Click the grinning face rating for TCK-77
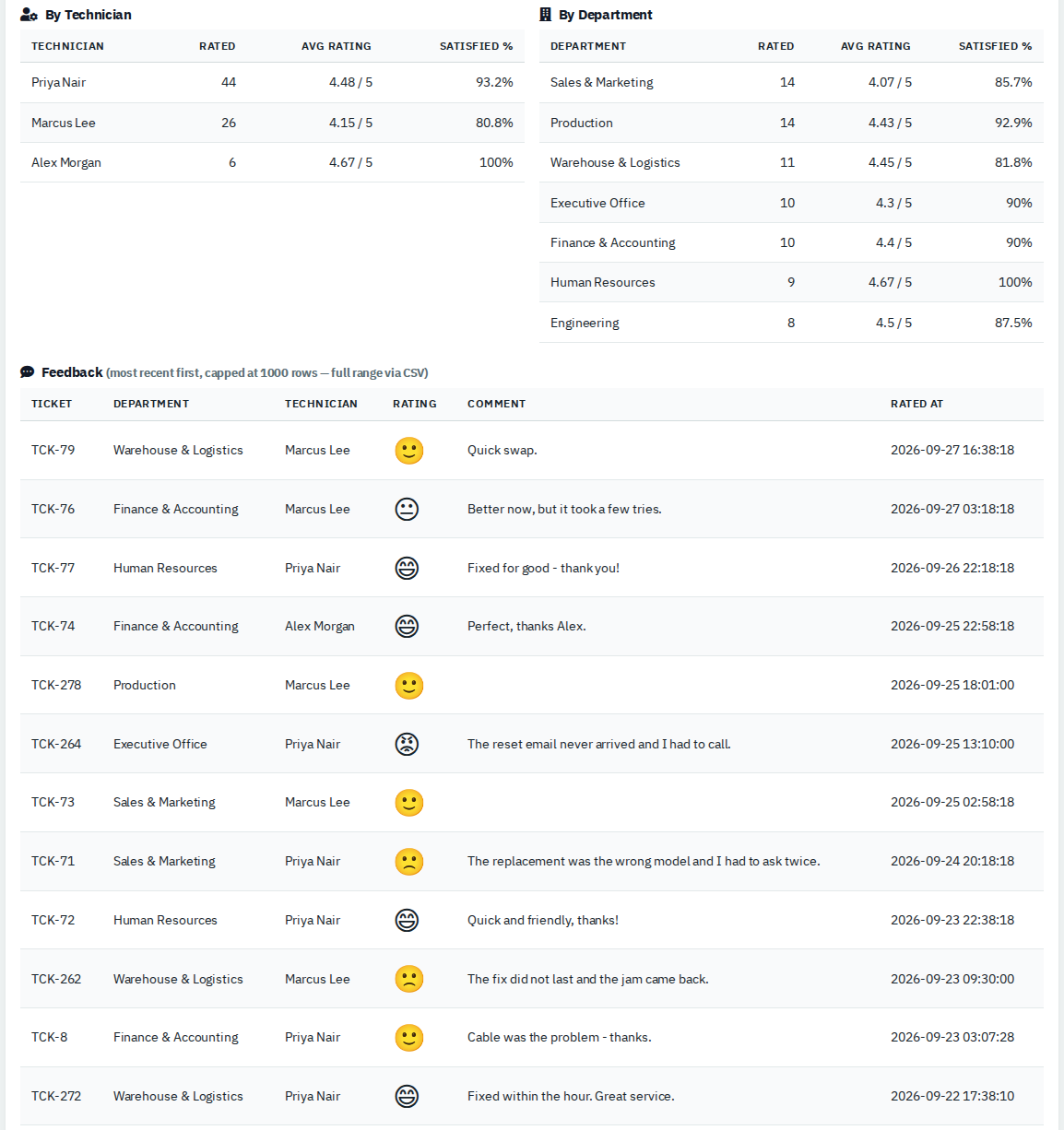Image resolution: width=1064 pixels, height=1130 pixels. [x=407, y=569]
